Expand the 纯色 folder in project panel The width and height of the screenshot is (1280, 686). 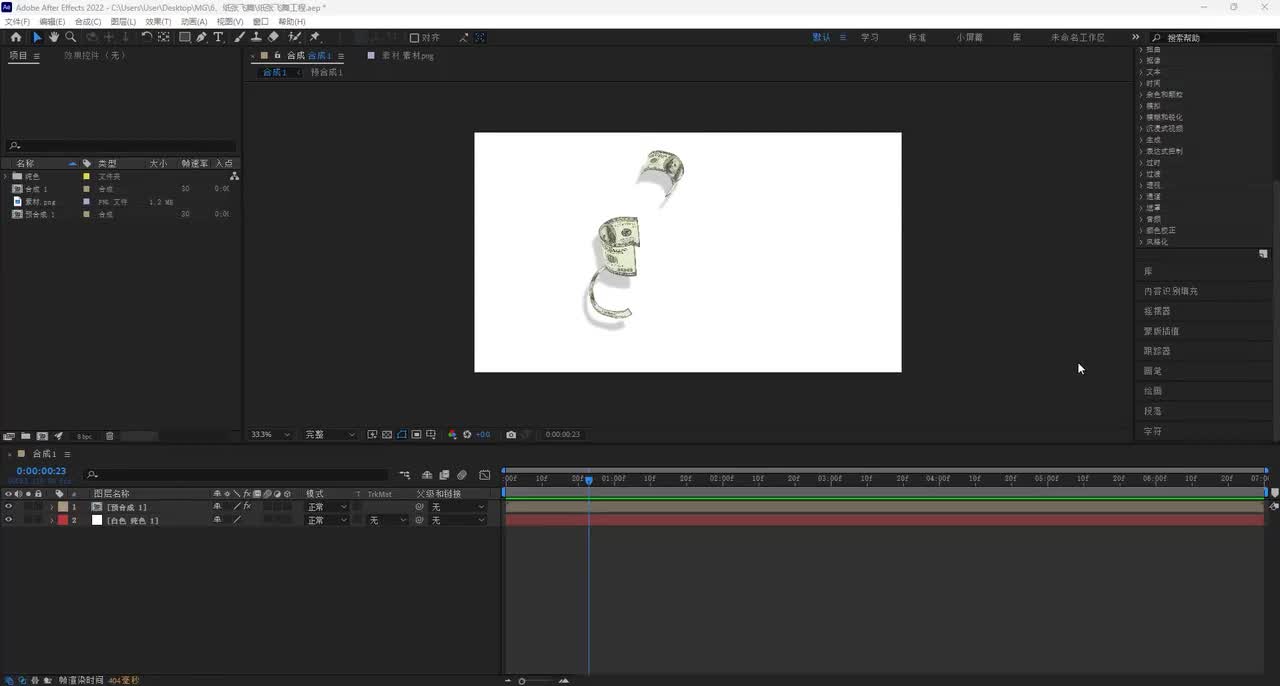pos(6,176)
